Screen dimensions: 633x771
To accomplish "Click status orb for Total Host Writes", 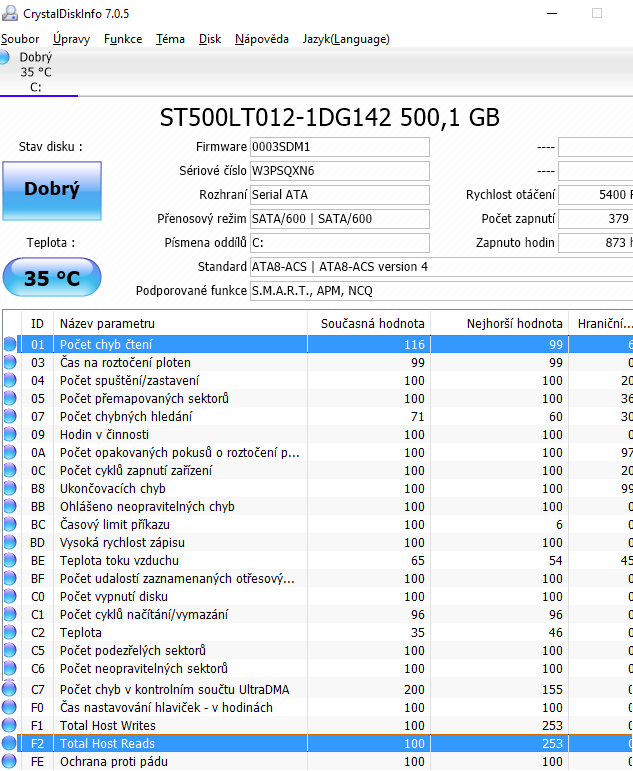I will [10, 725].
